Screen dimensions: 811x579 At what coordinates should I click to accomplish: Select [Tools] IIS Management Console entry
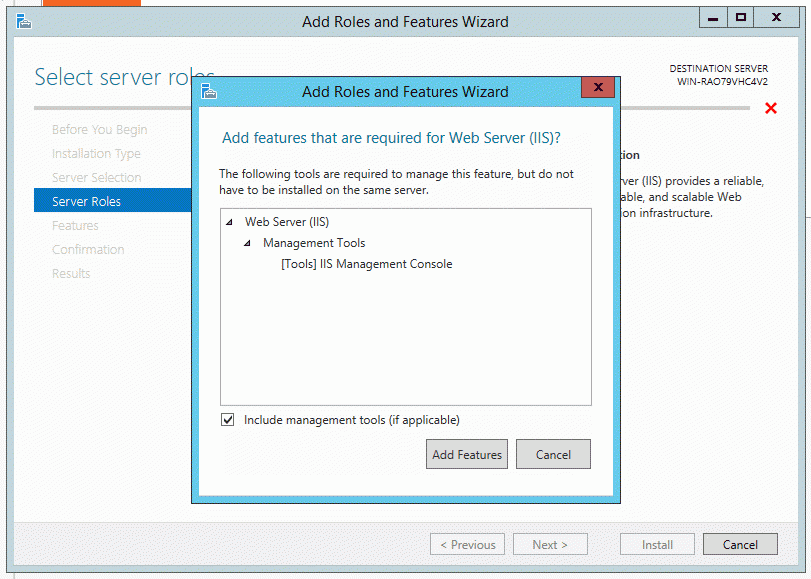click(x=367, y=264)
